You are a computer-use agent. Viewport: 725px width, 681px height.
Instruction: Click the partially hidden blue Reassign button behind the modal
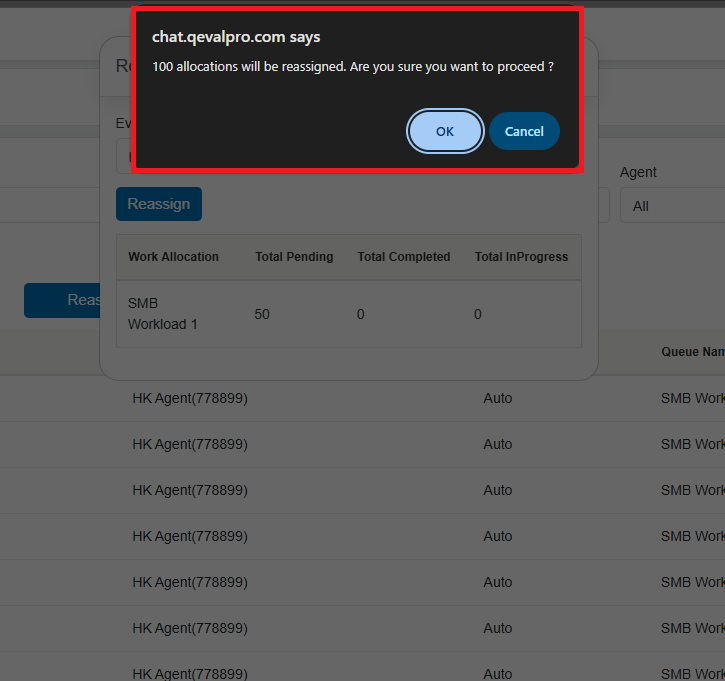62,300
